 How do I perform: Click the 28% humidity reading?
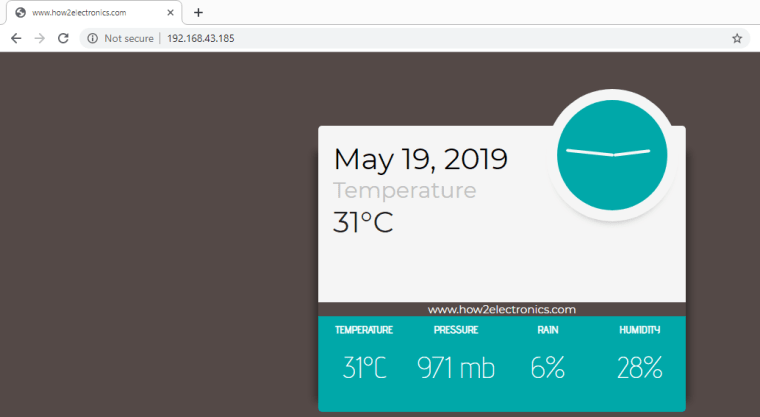point(640,368)
